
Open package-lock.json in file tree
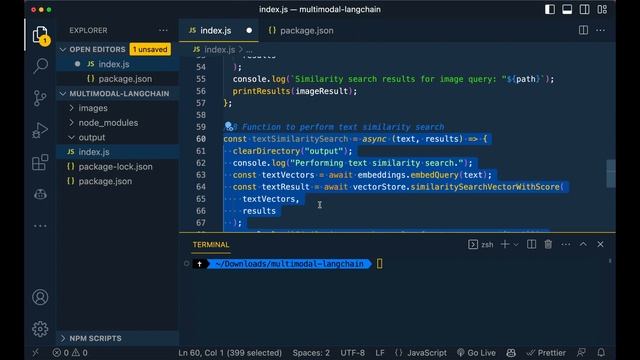tap(117, 167)
